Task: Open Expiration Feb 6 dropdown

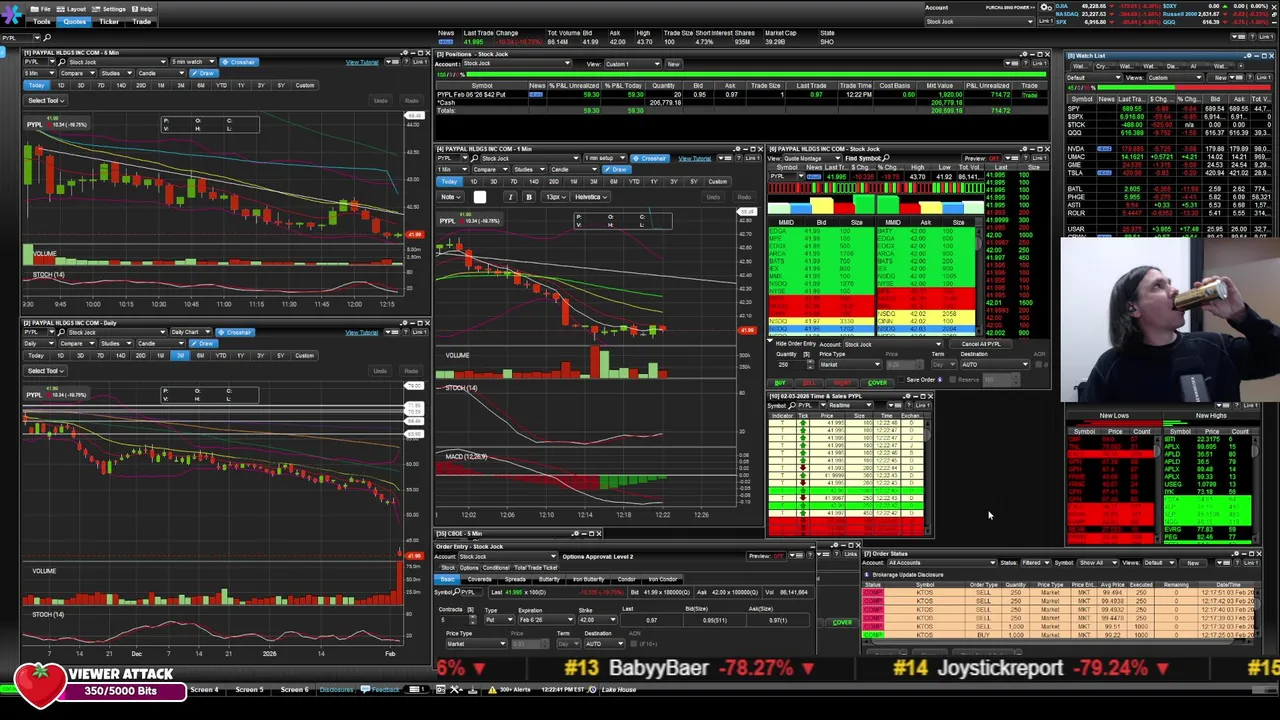Action: (x=546, y=620)
